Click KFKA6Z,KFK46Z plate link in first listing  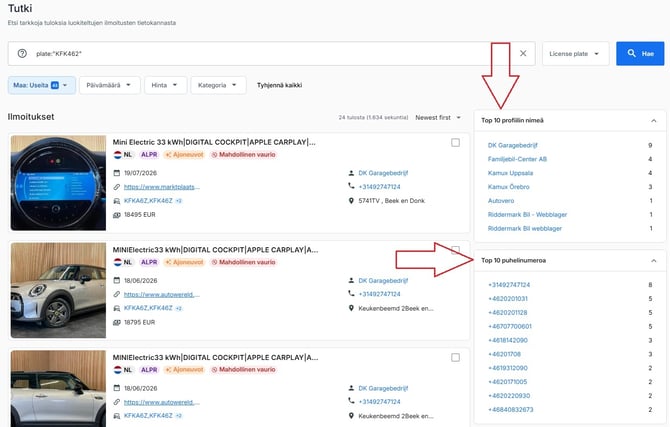click(x=148, y=200)
